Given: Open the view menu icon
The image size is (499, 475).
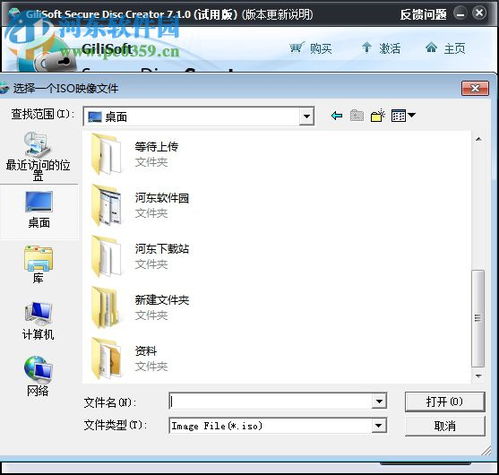Looking at the screenshot, I should (x=403, y=116).
